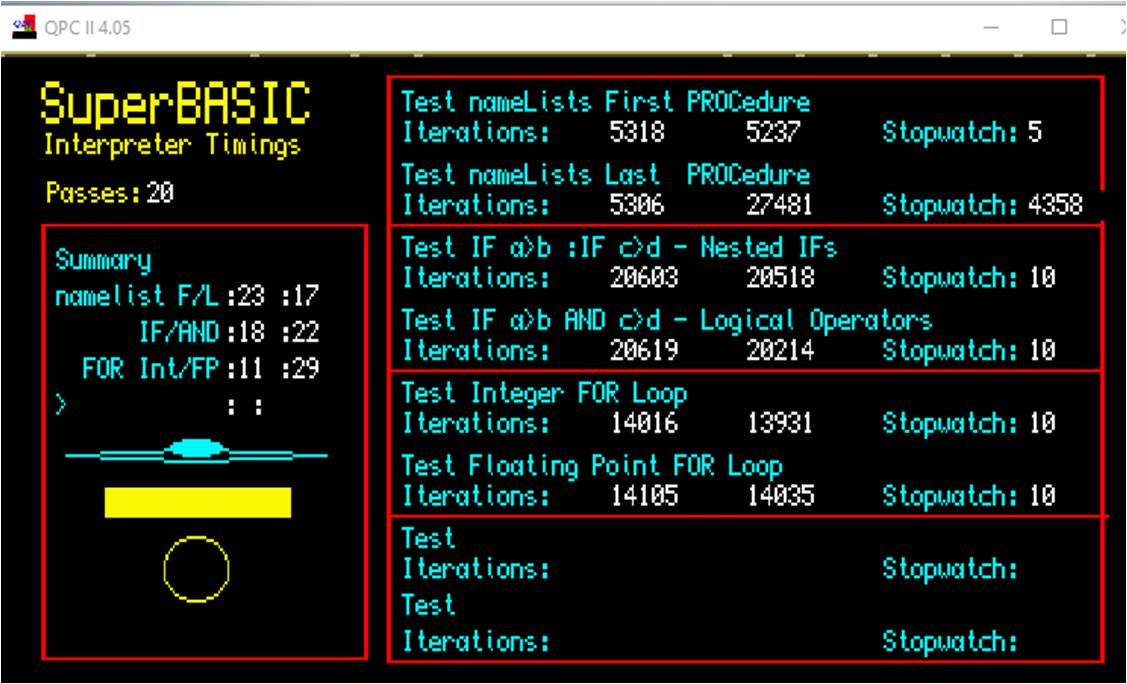This screenshot has width=1127, height=684.
Task: Click the FOR Int/FP summary label
Action: (150, 369)
